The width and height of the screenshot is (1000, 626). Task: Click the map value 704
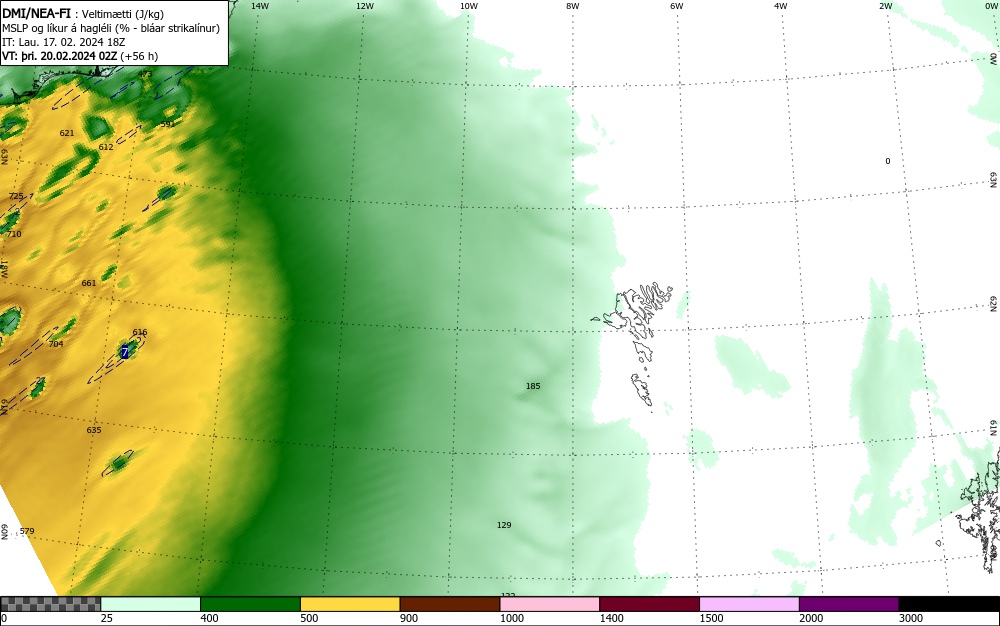[x=56, y=344]
